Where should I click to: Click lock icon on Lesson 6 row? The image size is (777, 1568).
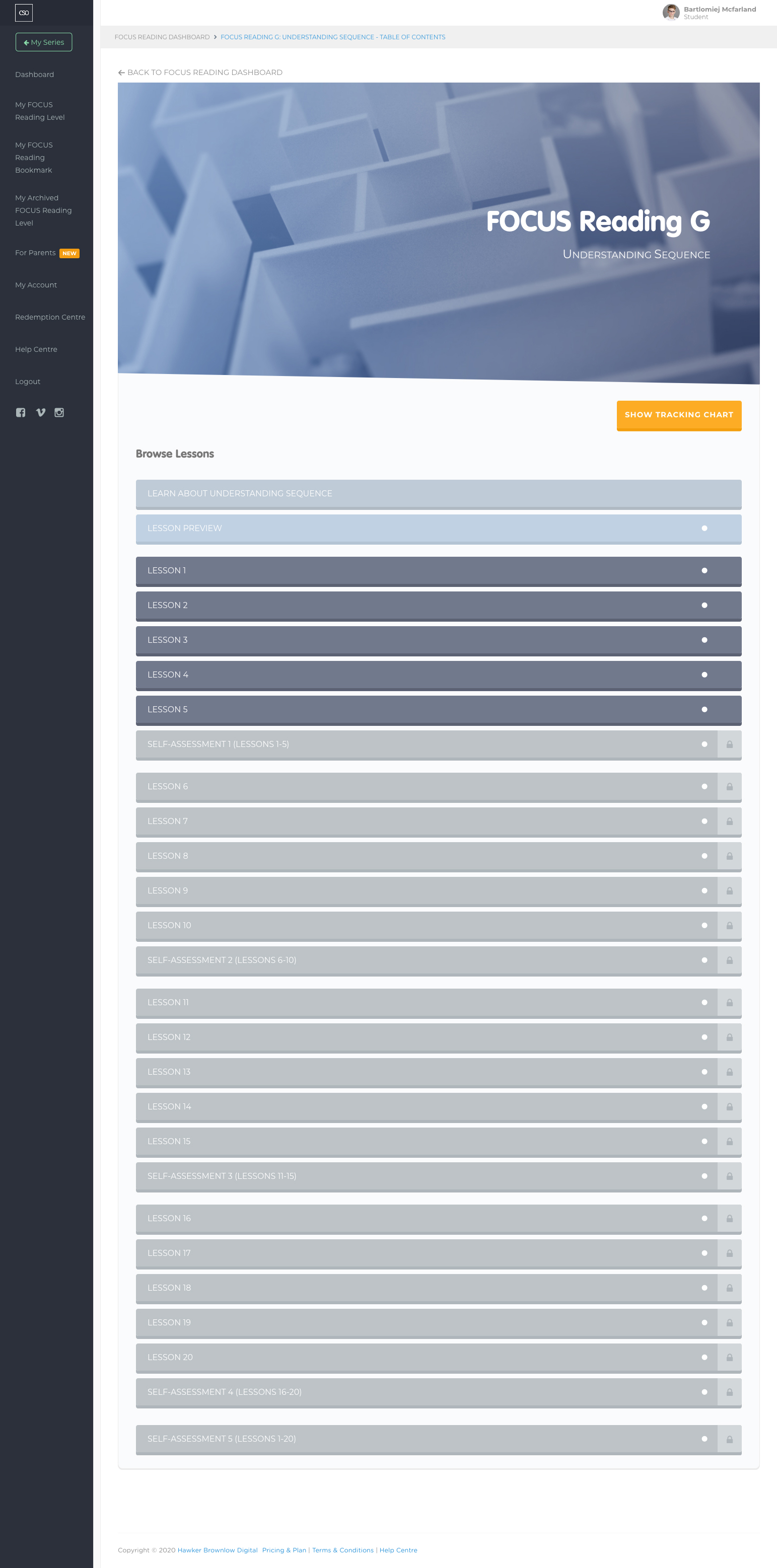coord(729,786)
